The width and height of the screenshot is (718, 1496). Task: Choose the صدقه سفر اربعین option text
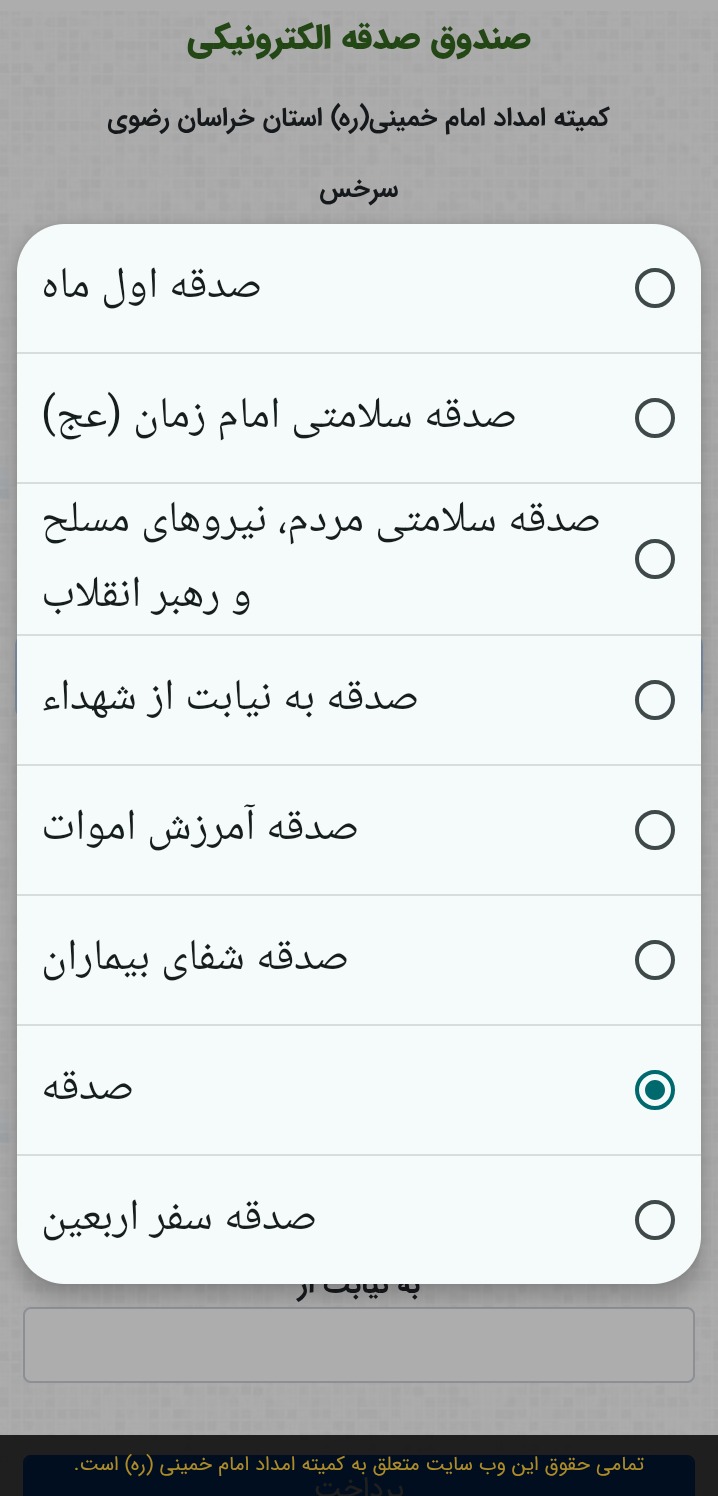click(179, 1219)
